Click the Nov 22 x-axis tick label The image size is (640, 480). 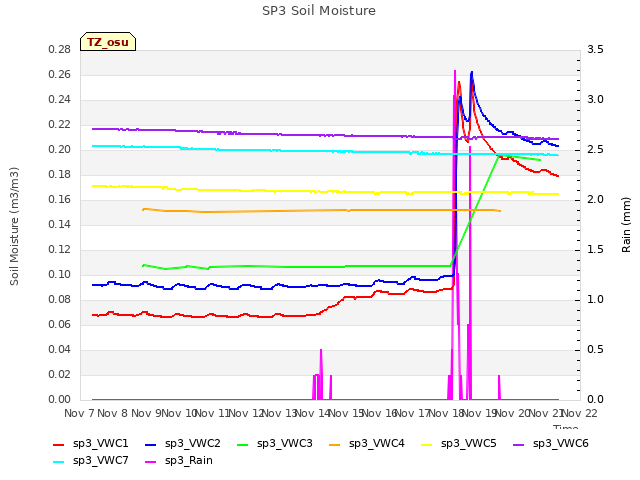click(580, 413)
